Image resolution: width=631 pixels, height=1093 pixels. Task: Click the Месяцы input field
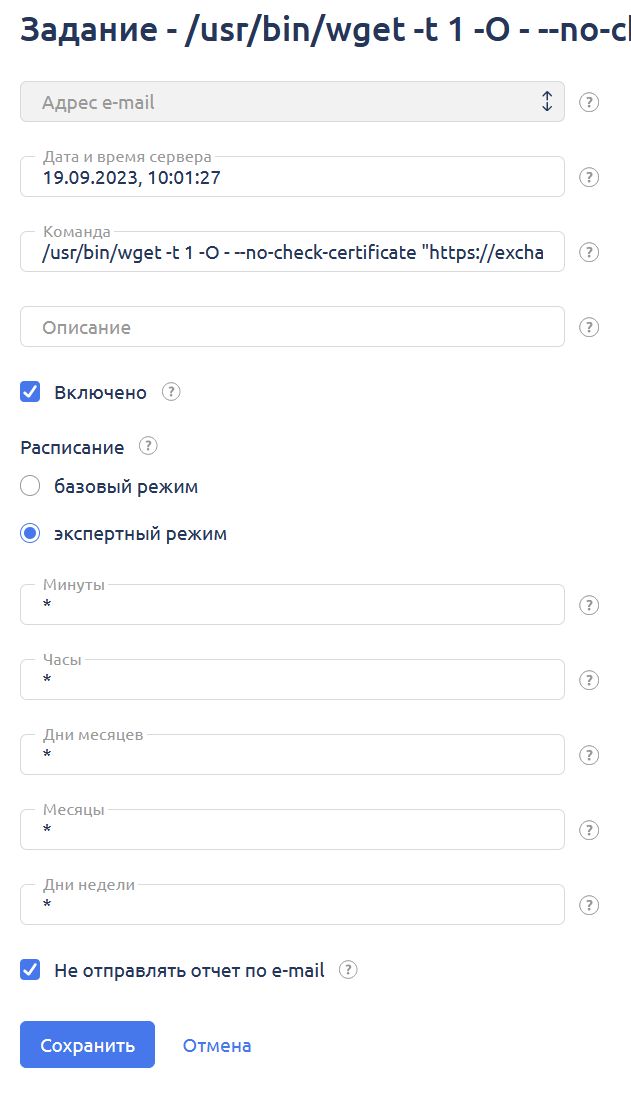292,831
